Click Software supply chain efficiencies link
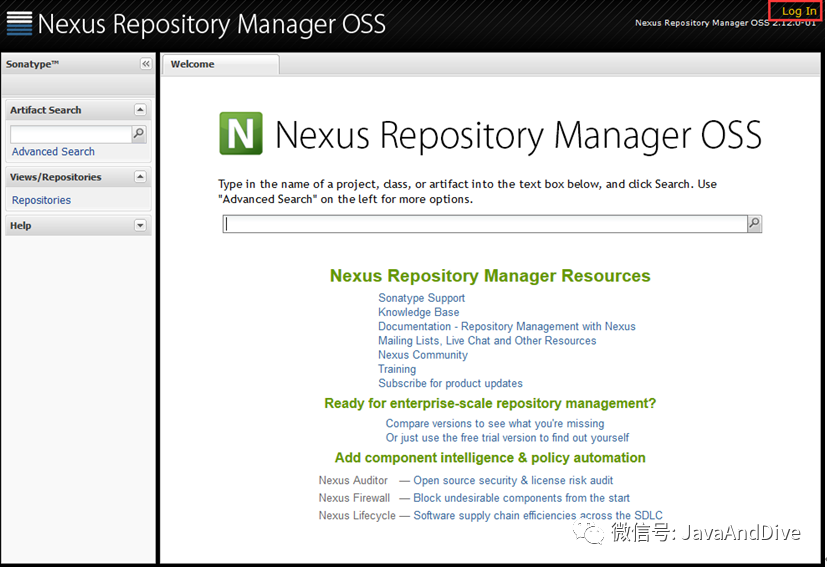This screenshot has height=568, width=827. 538,515
